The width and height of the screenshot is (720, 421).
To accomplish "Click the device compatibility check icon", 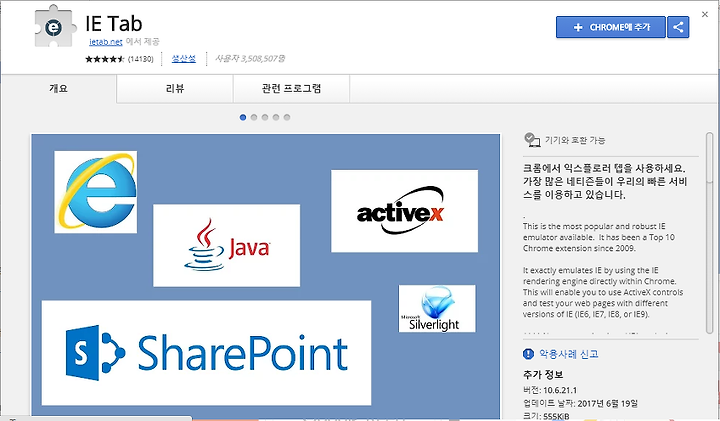I will click(x=532, y=140).
